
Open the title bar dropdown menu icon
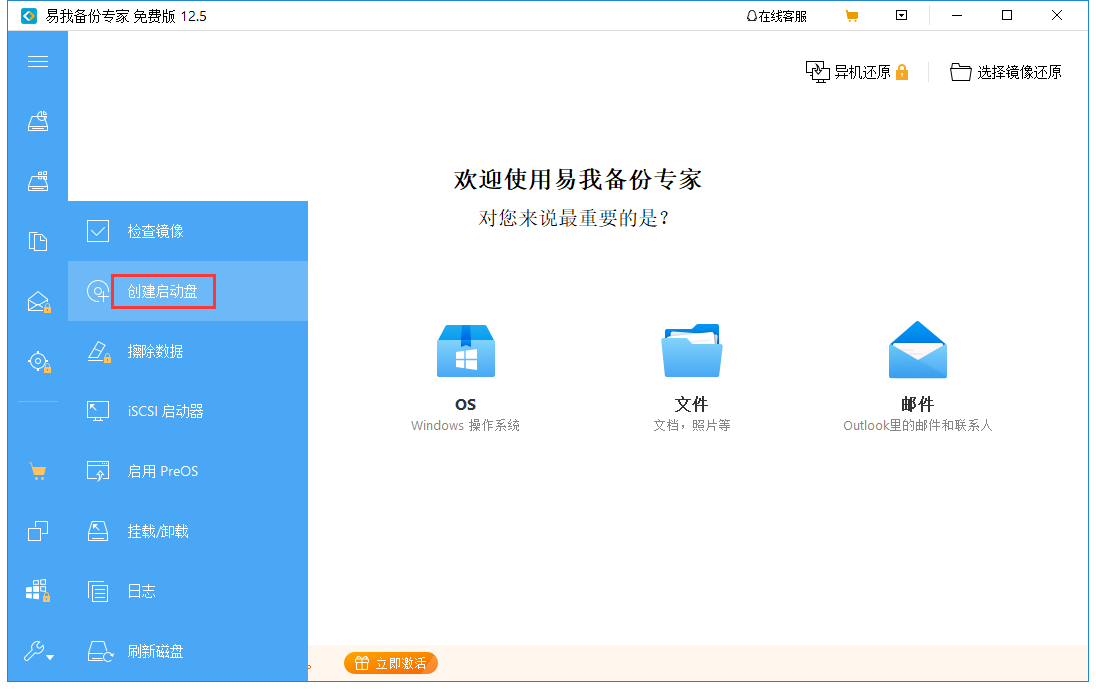(x=902, y=15)
